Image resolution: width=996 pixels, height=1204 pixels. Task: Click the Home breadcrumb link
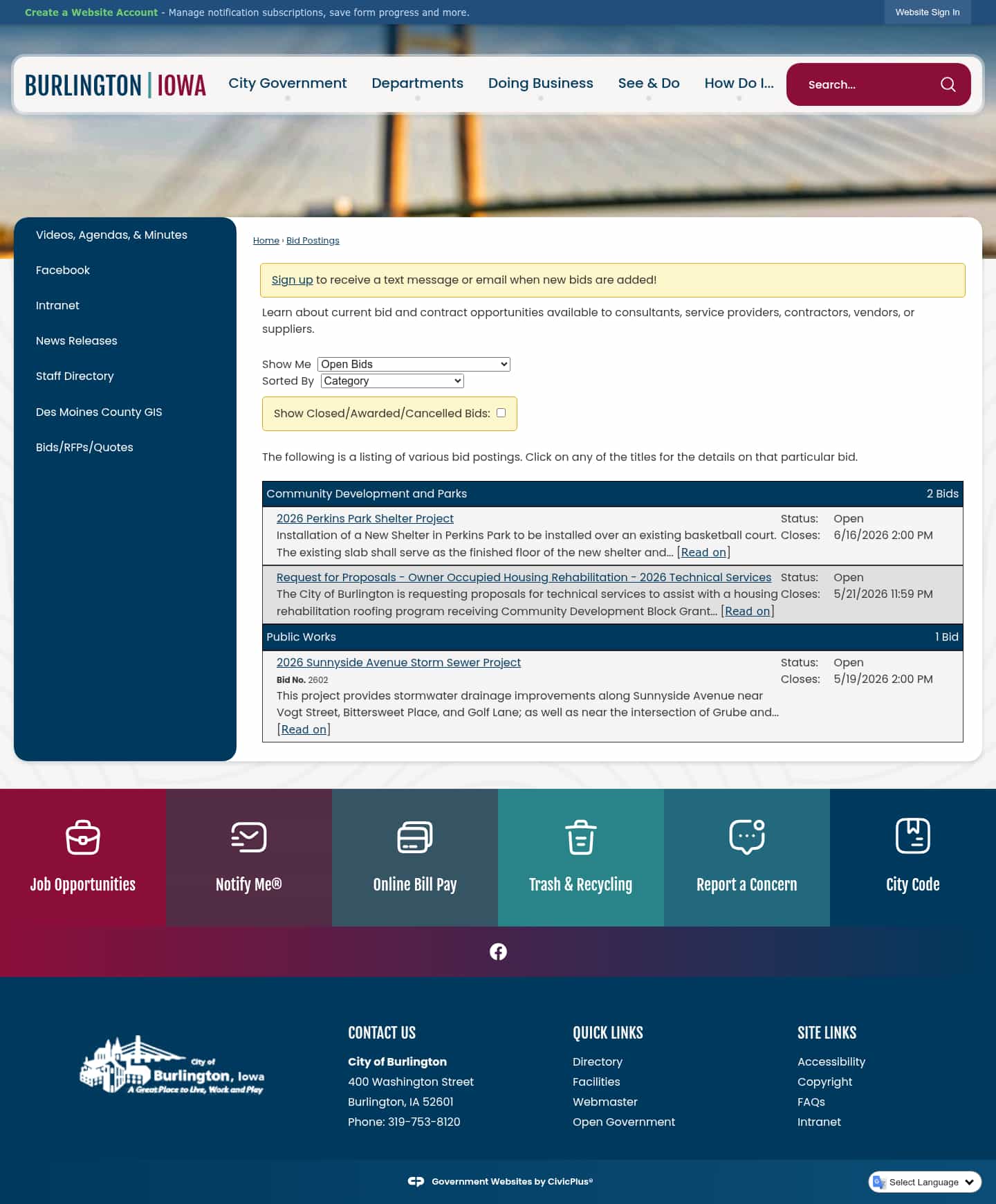coord(266,241)
